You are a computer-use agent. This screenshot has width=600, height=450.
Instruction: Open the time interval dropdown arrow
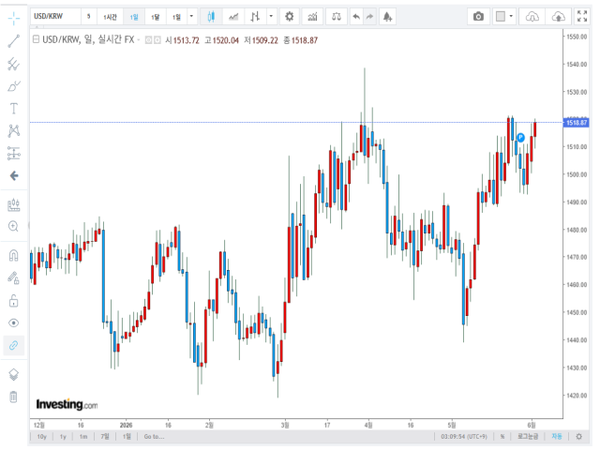click(x=191, y=16)
